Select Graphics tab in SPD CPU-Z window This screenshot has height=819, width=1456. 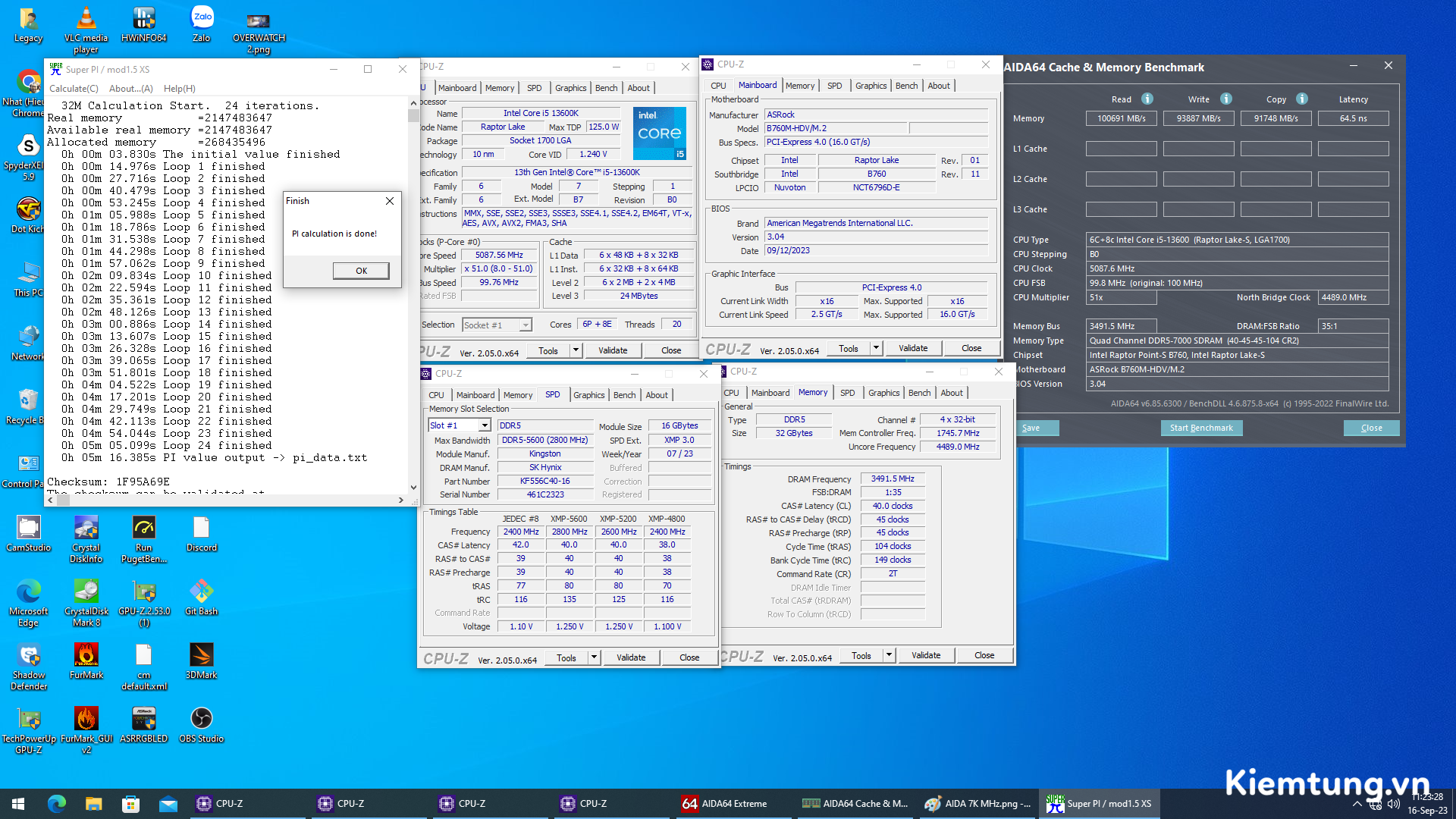click(x=588, y=395)
